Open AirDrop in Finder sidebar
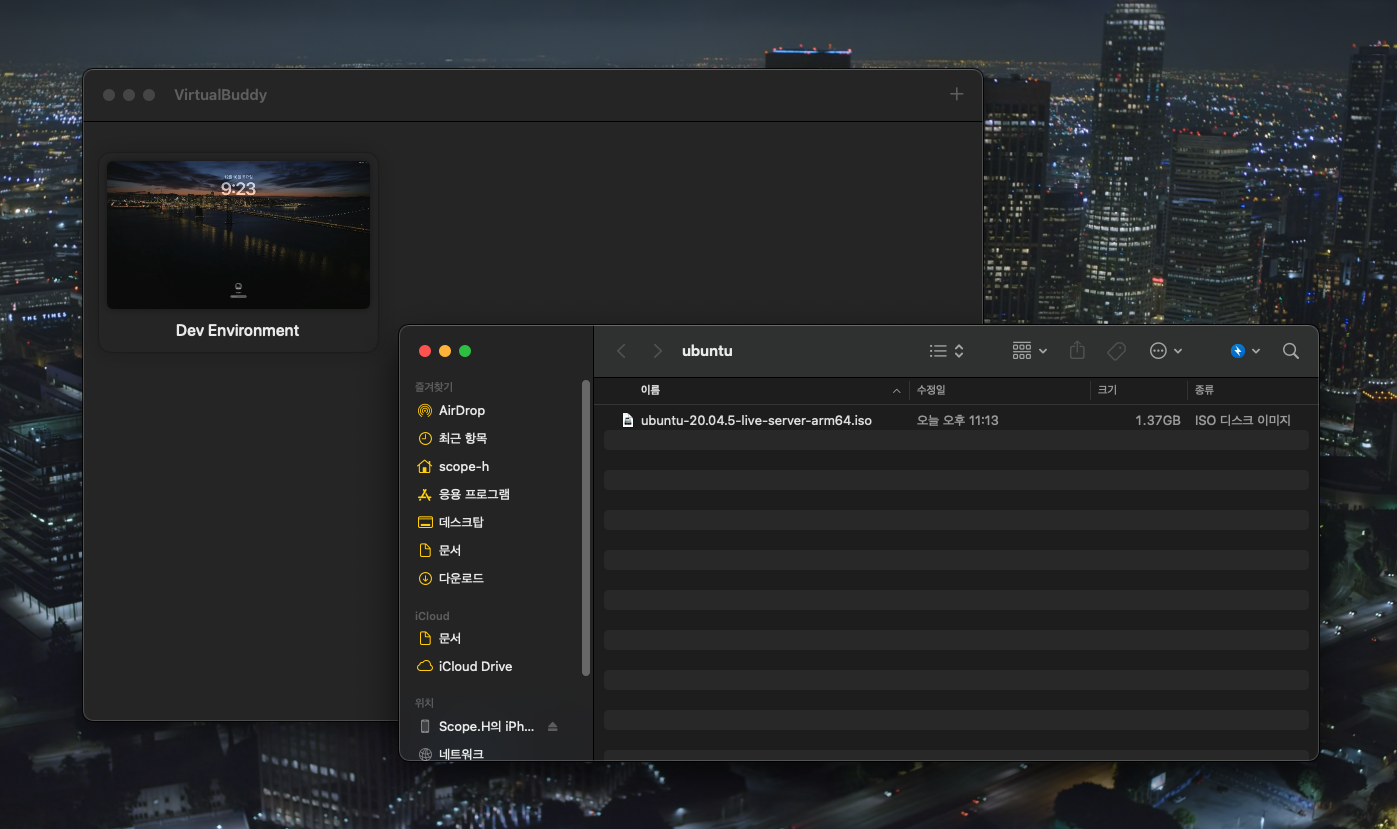This screenshot has height=829, width=1397. [461, 410]
